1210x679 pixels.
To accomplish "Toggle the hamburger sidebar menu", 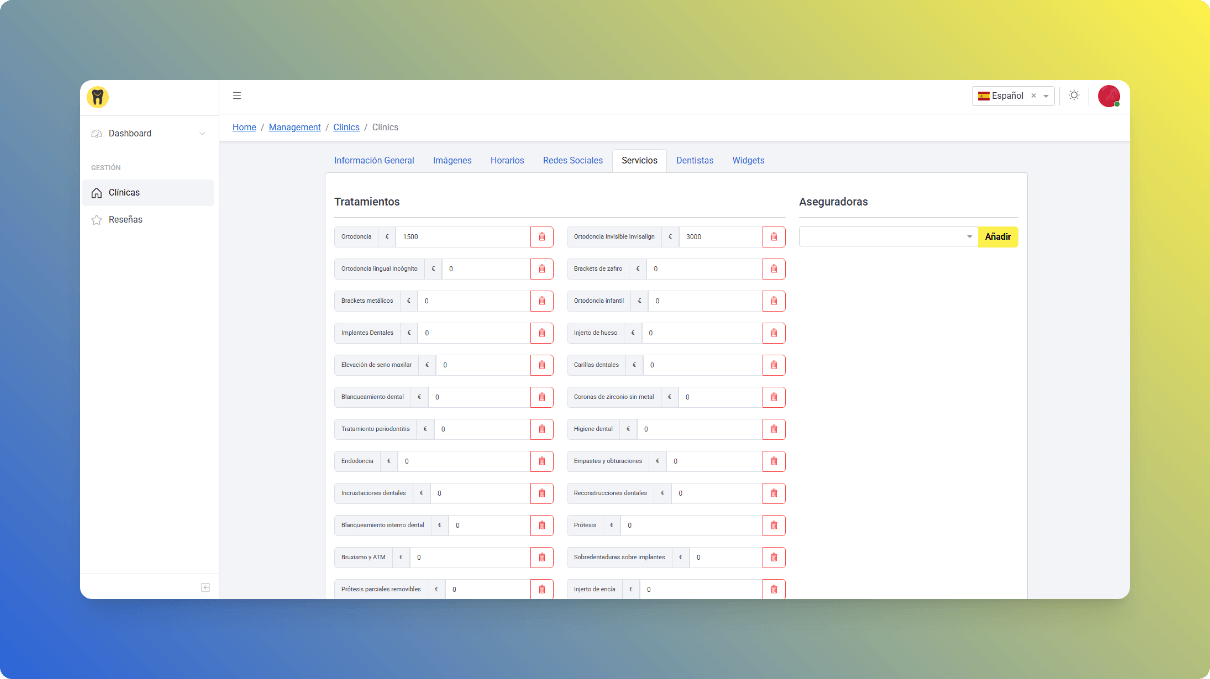I will (x=237, y=96).
